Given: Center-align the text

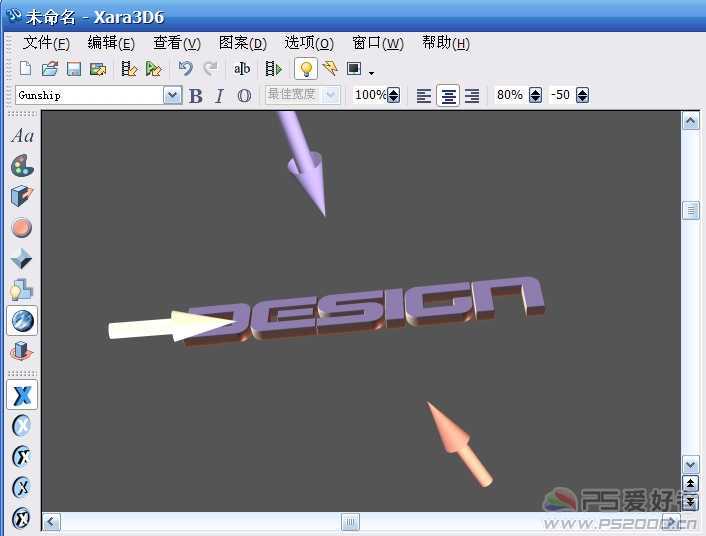Looking at the screenshot, I should pos(448,95).
